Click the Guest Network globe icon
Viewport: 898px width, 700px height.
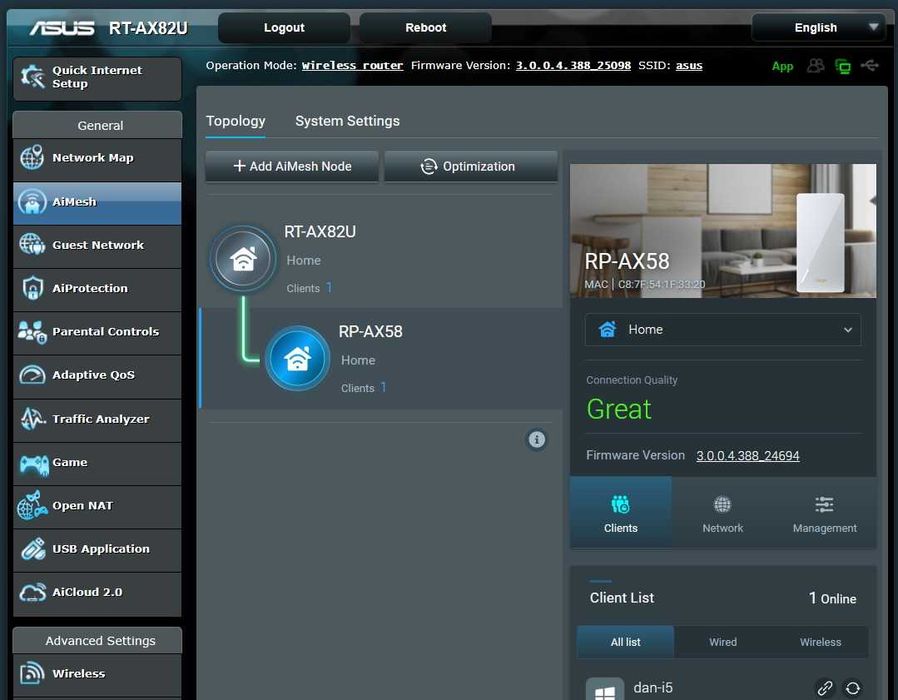[32, 245]
